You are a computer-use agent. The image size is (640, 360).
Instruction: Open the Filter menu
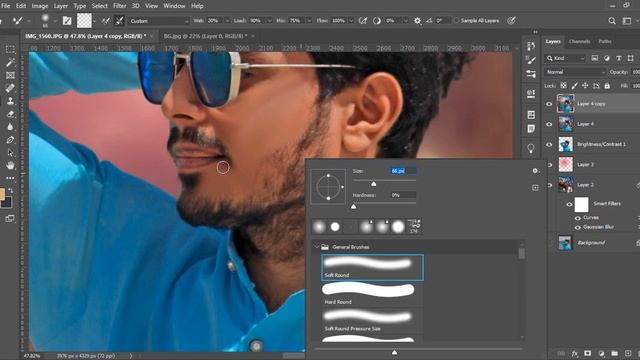pos(120,6)
